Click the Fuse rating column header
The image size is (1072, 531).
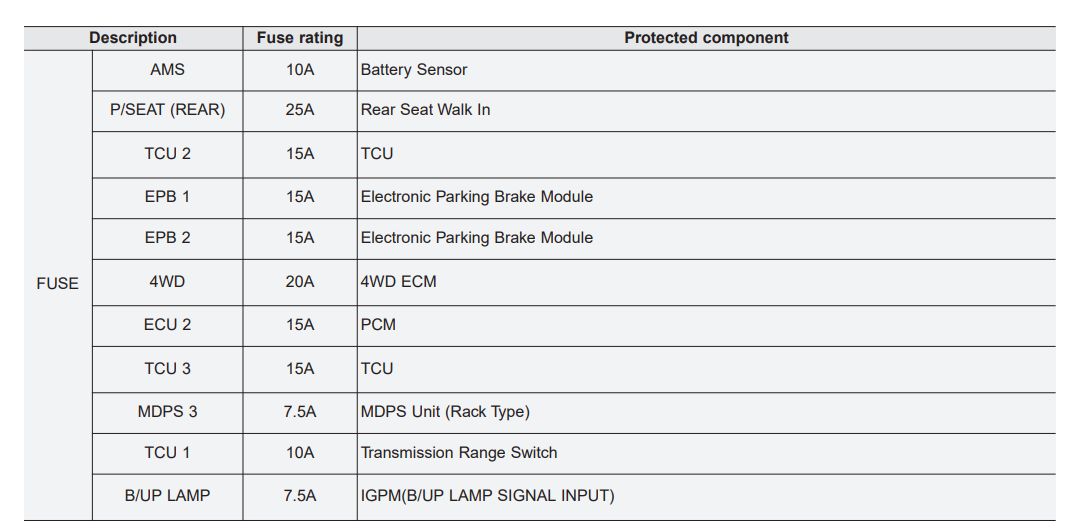click(299, 38)
